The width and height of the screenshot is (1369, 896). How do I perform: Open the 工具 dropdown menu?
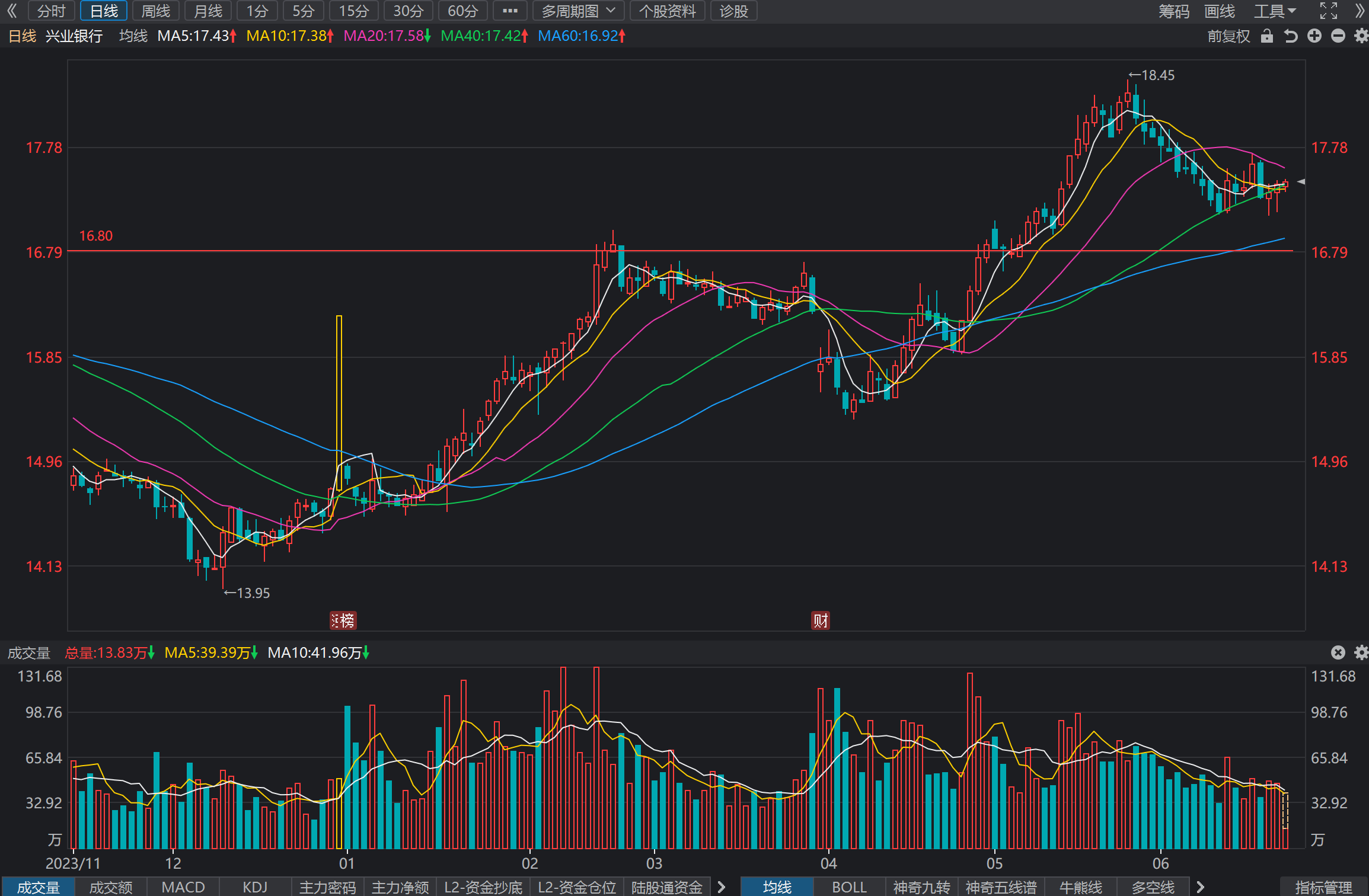(x=1275, y=11)
